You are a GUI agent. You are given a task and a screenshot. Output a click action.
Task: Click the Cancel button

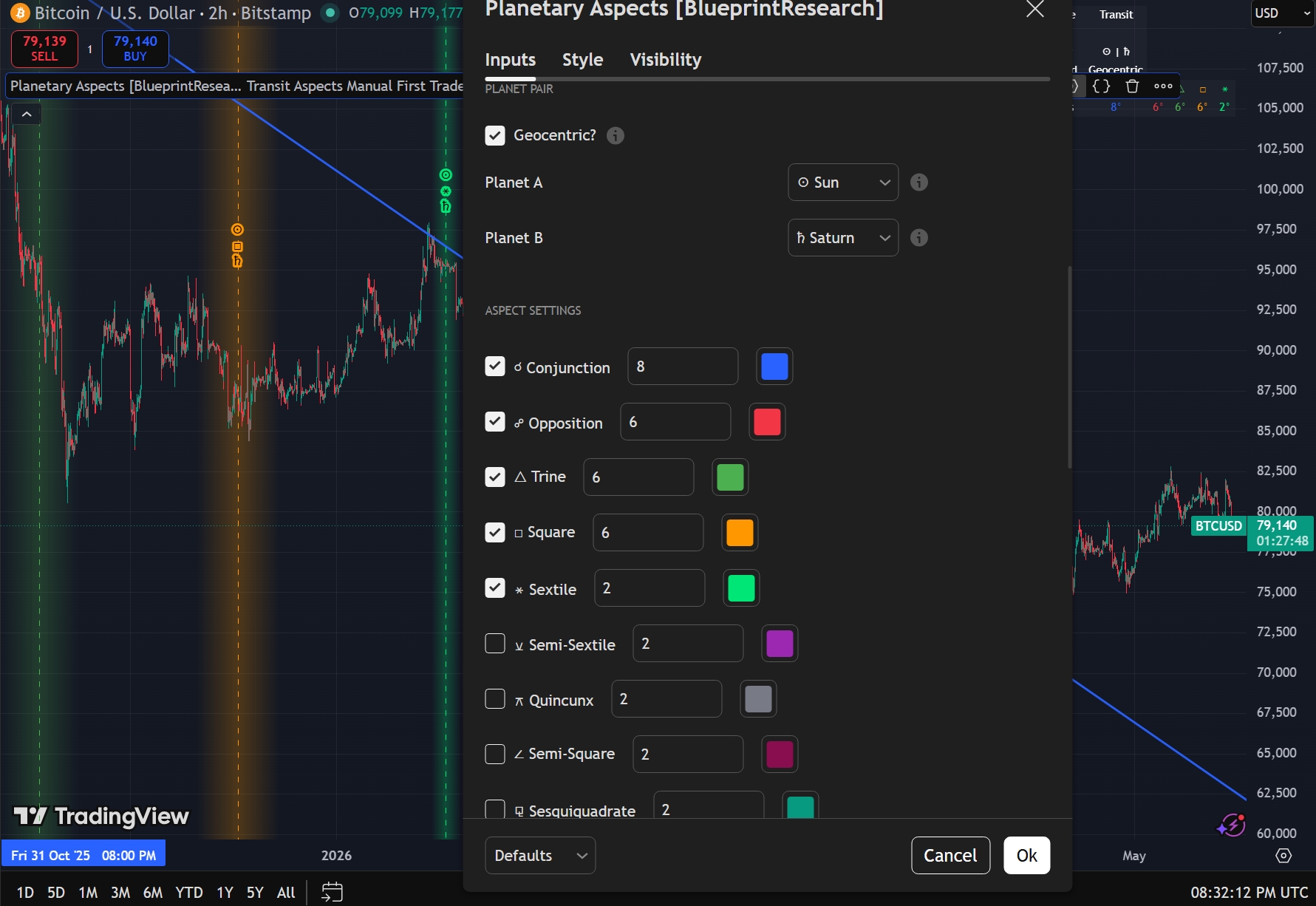(x=950, y=855)
